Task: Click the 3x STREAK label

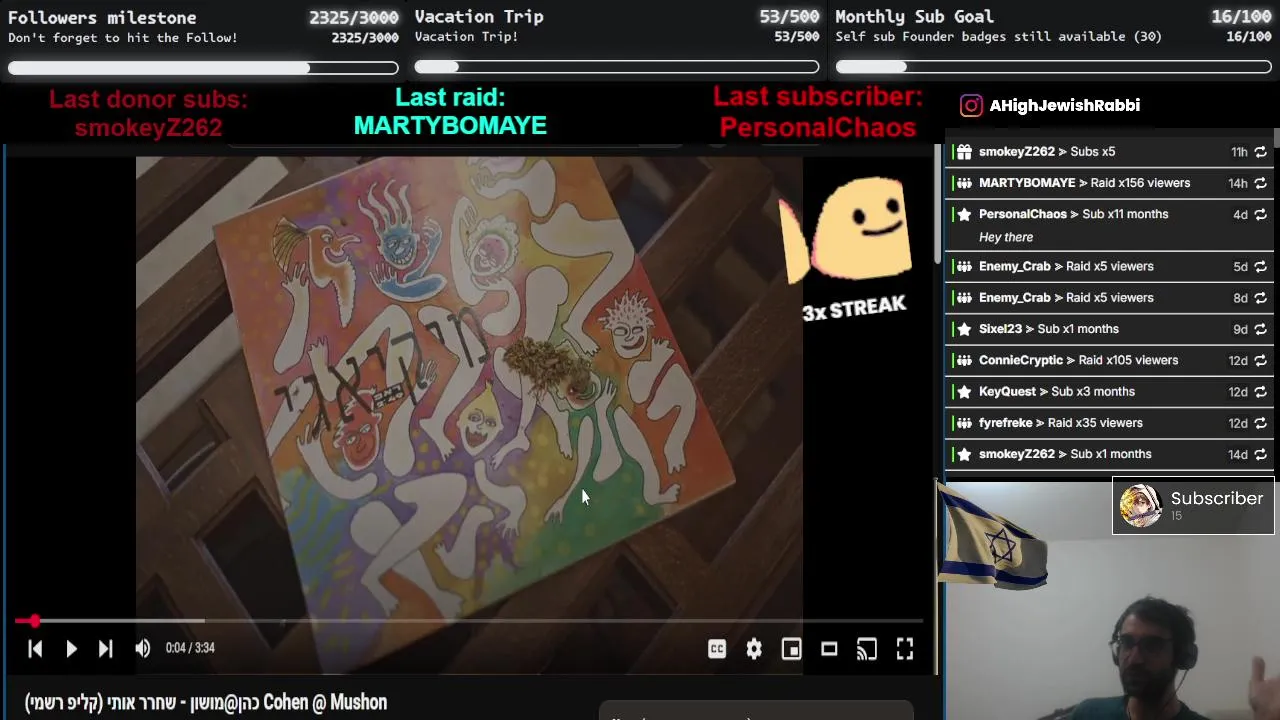Action: [x=854, y=308]
